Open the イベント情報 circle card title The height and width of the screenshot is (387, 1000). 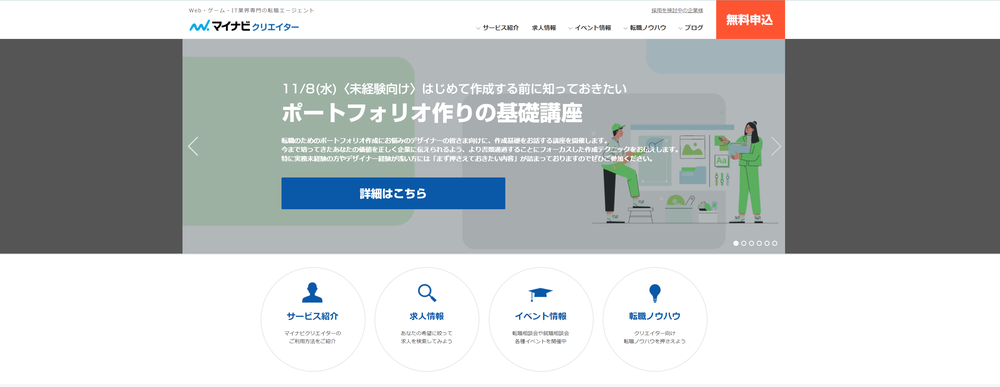pyautogui.click(x=540, y=316)
